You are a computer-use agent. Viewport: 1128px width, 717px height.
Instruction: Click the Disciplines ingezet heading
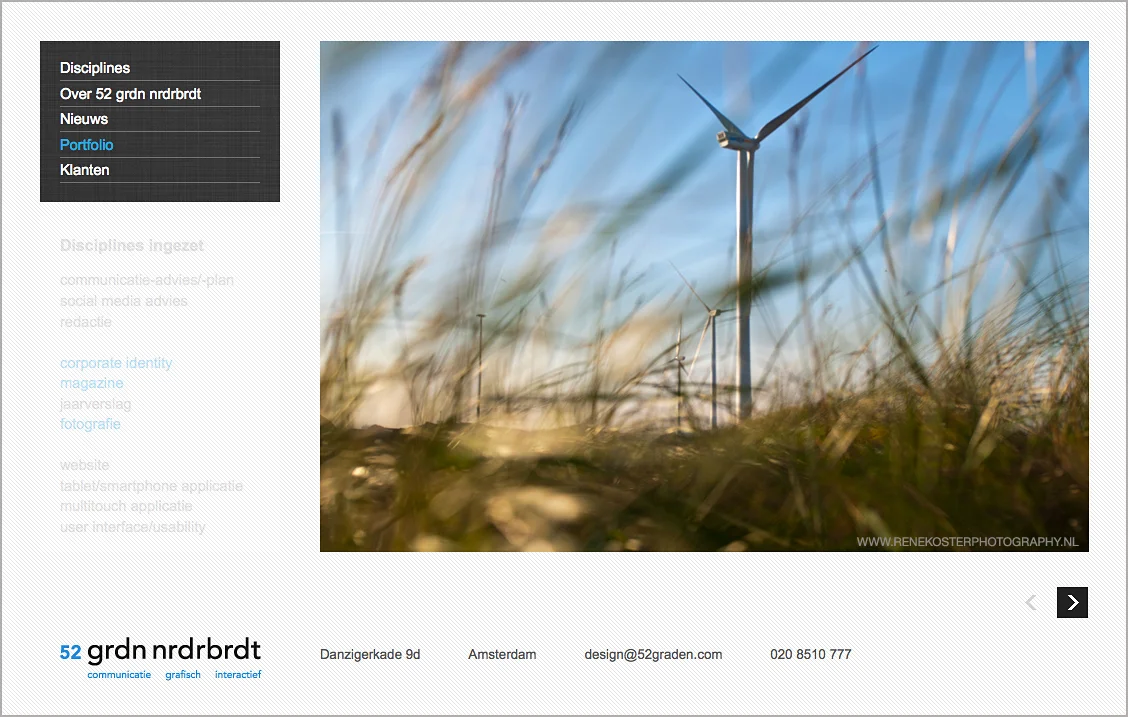click(132, 246)
